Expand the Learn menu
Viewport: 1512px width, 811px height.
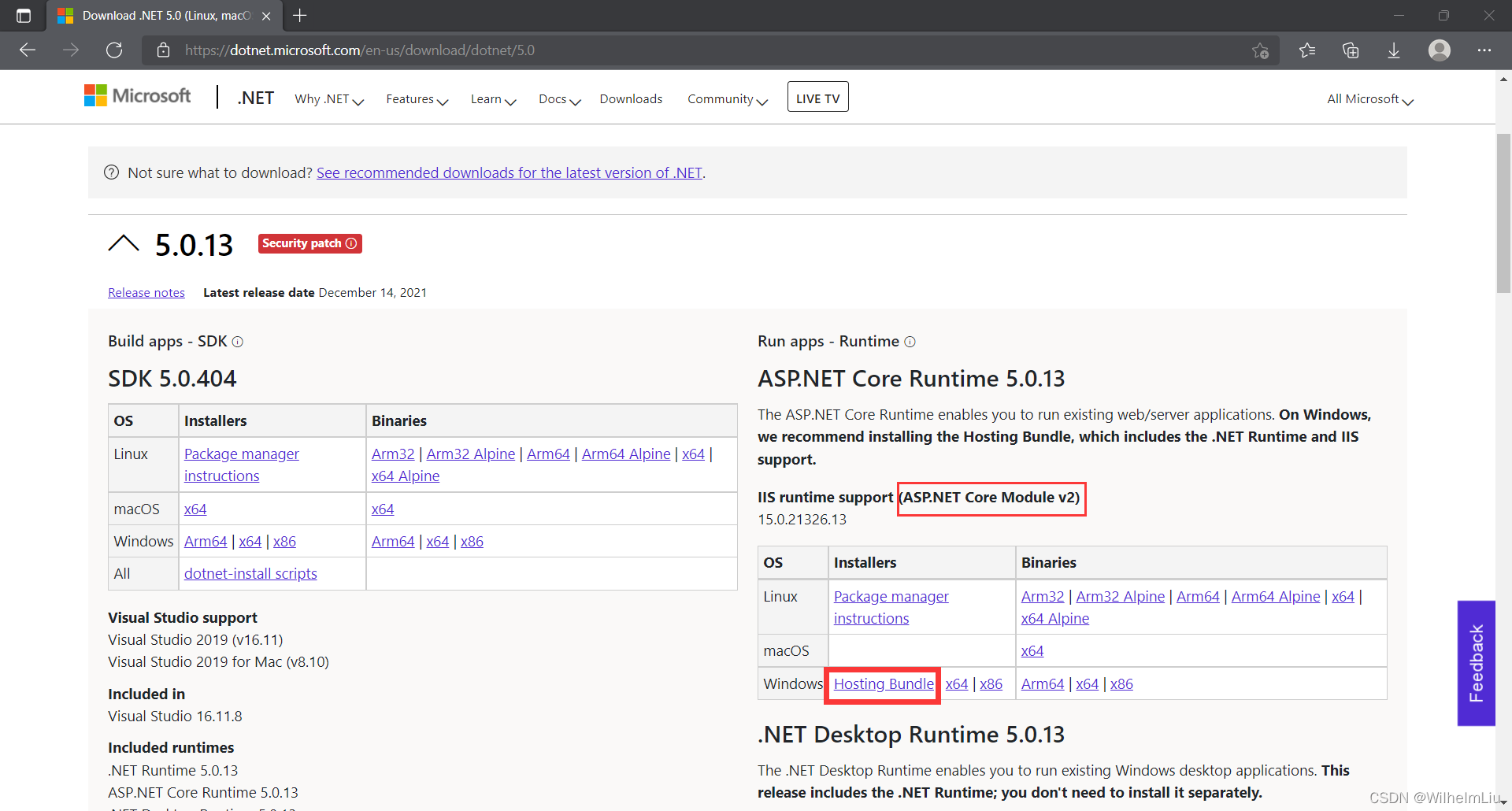tap(493, 99)
